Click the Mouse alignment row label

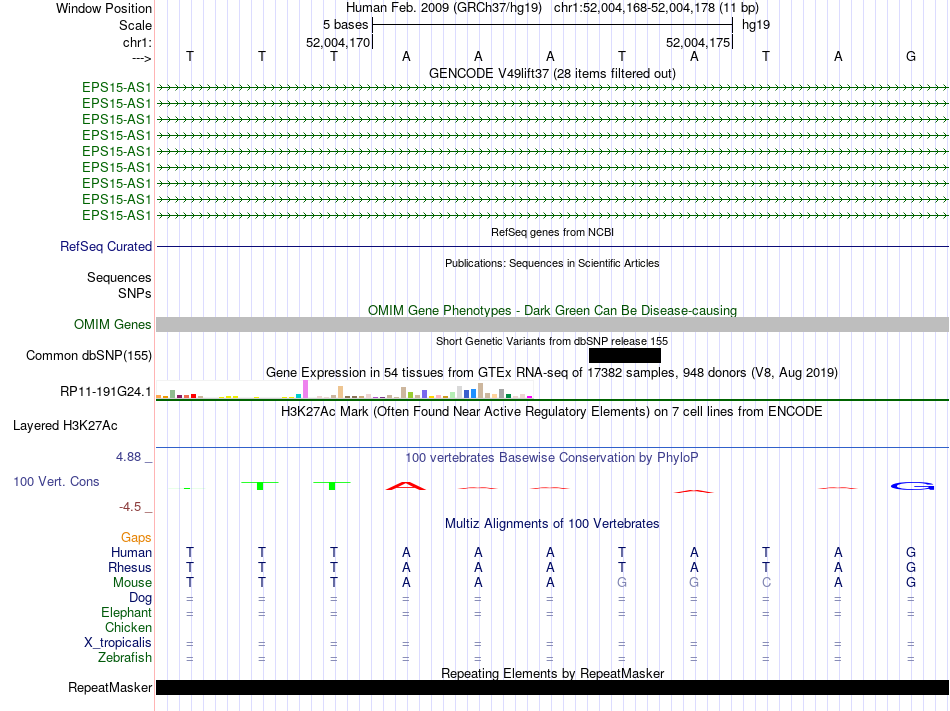coord(132,583)
